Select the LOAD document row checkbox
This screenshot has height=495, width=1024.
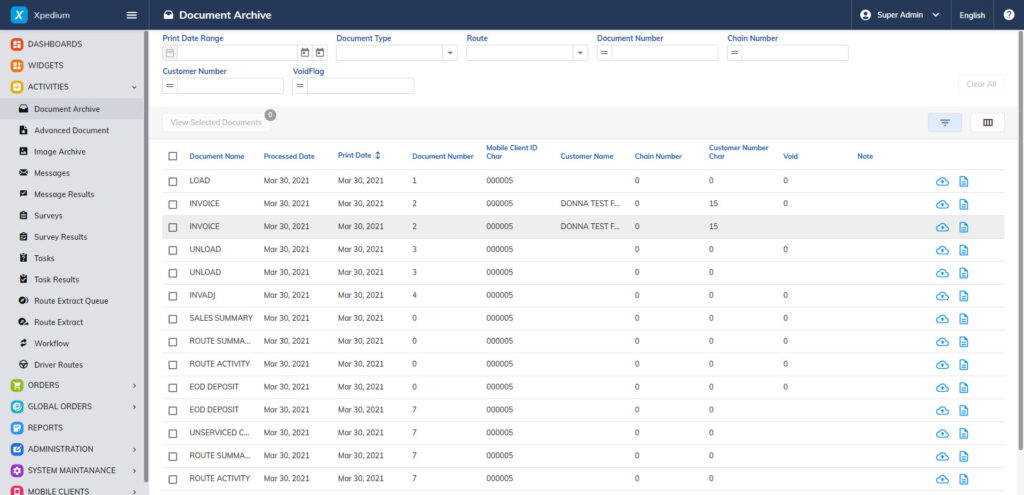point(173,181)
